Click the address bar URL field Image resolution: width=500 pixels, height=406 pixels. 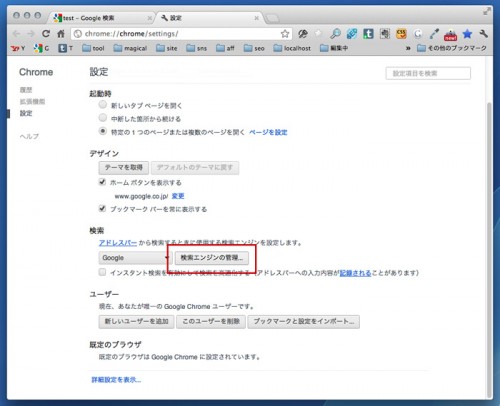click(182, 34)
